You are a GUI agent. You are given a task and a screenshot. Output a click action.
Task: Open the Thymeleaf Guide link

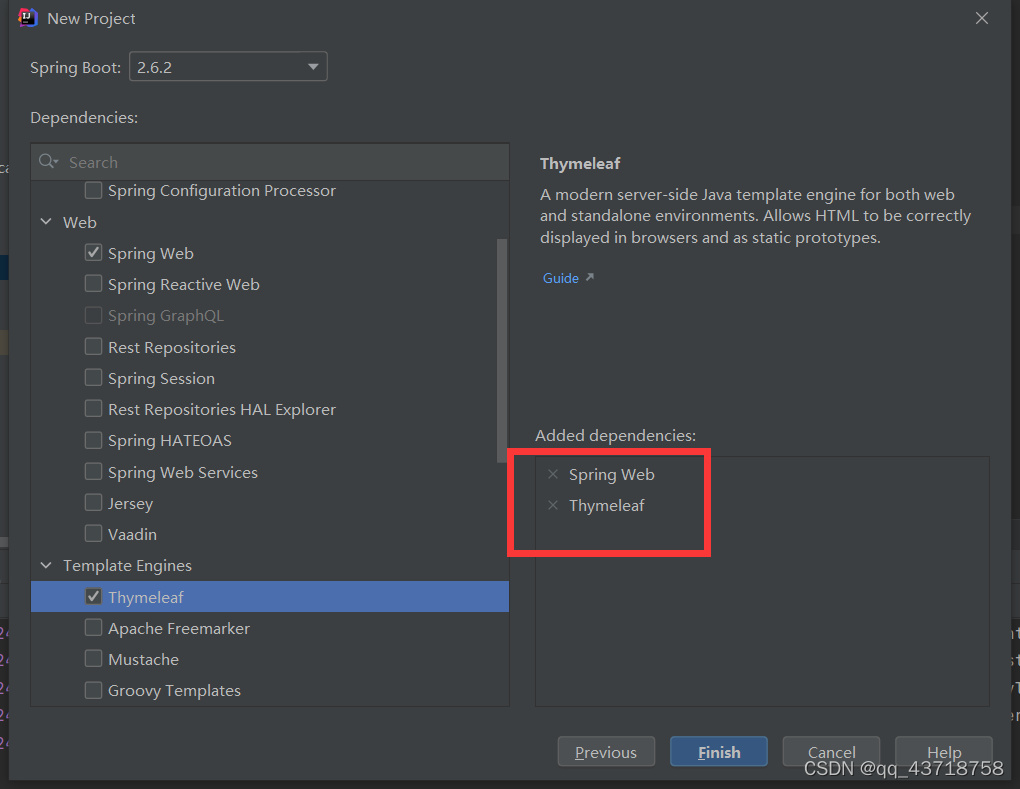[x=561, y=278]
